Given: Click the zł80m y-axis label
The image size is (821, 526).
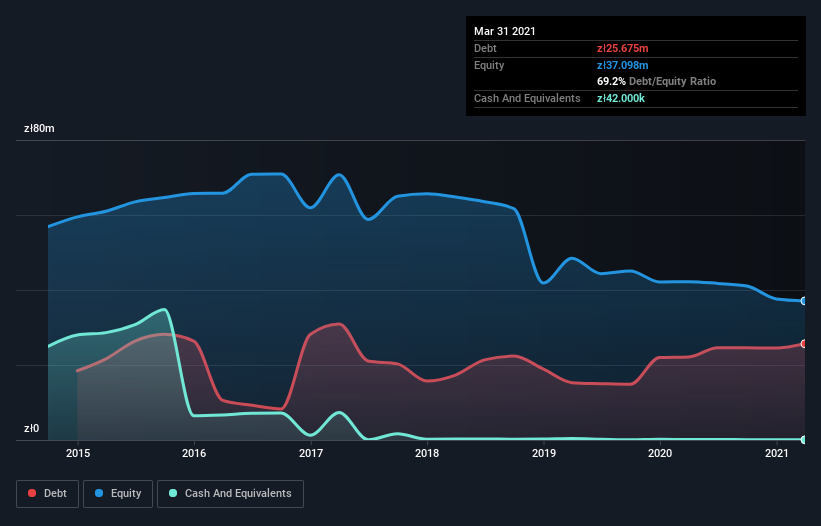Looking at the screenshot, I should [40, 129].
